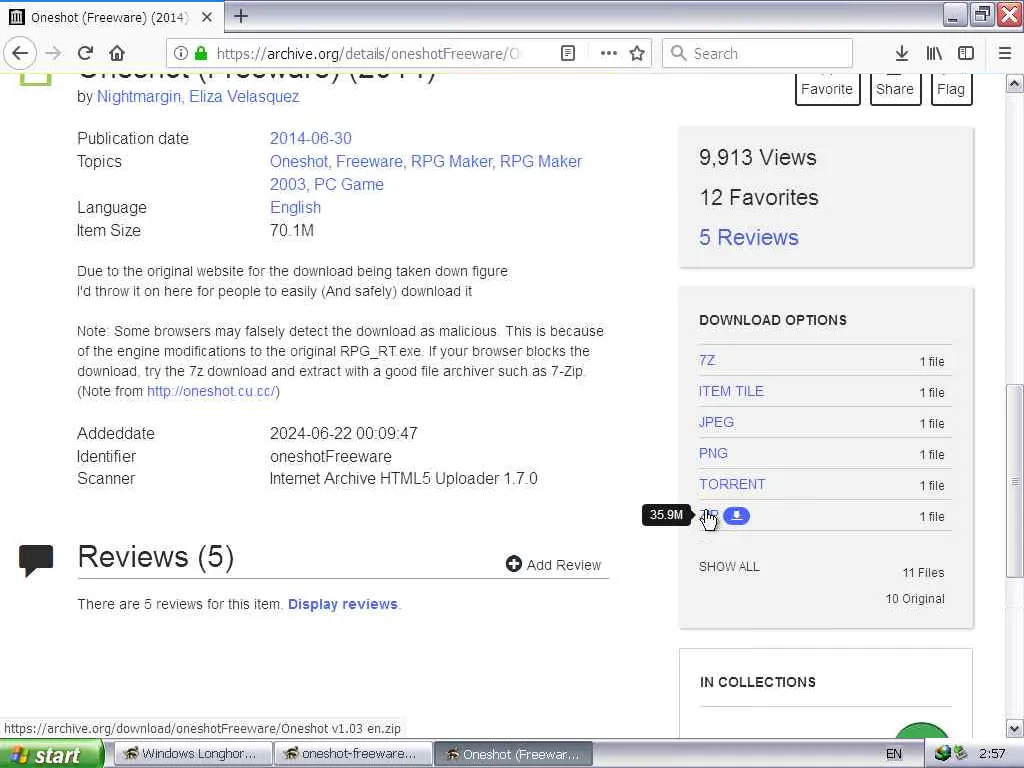The height and width of the screenshot is (768, 1024).
Task: Click the oneshotFreeware identifier value
Action: (330, 456)
